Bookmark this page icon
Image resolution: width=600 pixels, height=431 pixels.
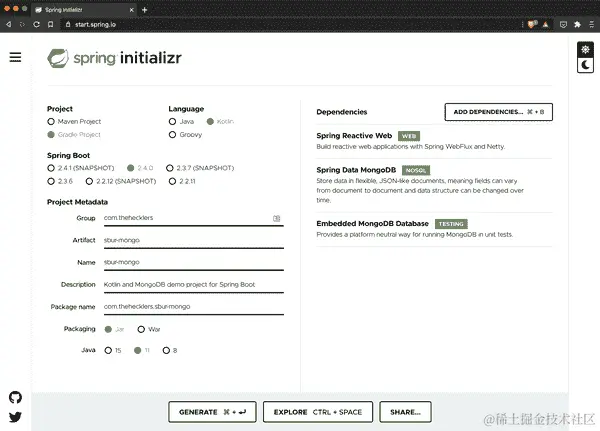tap(50, 24)
